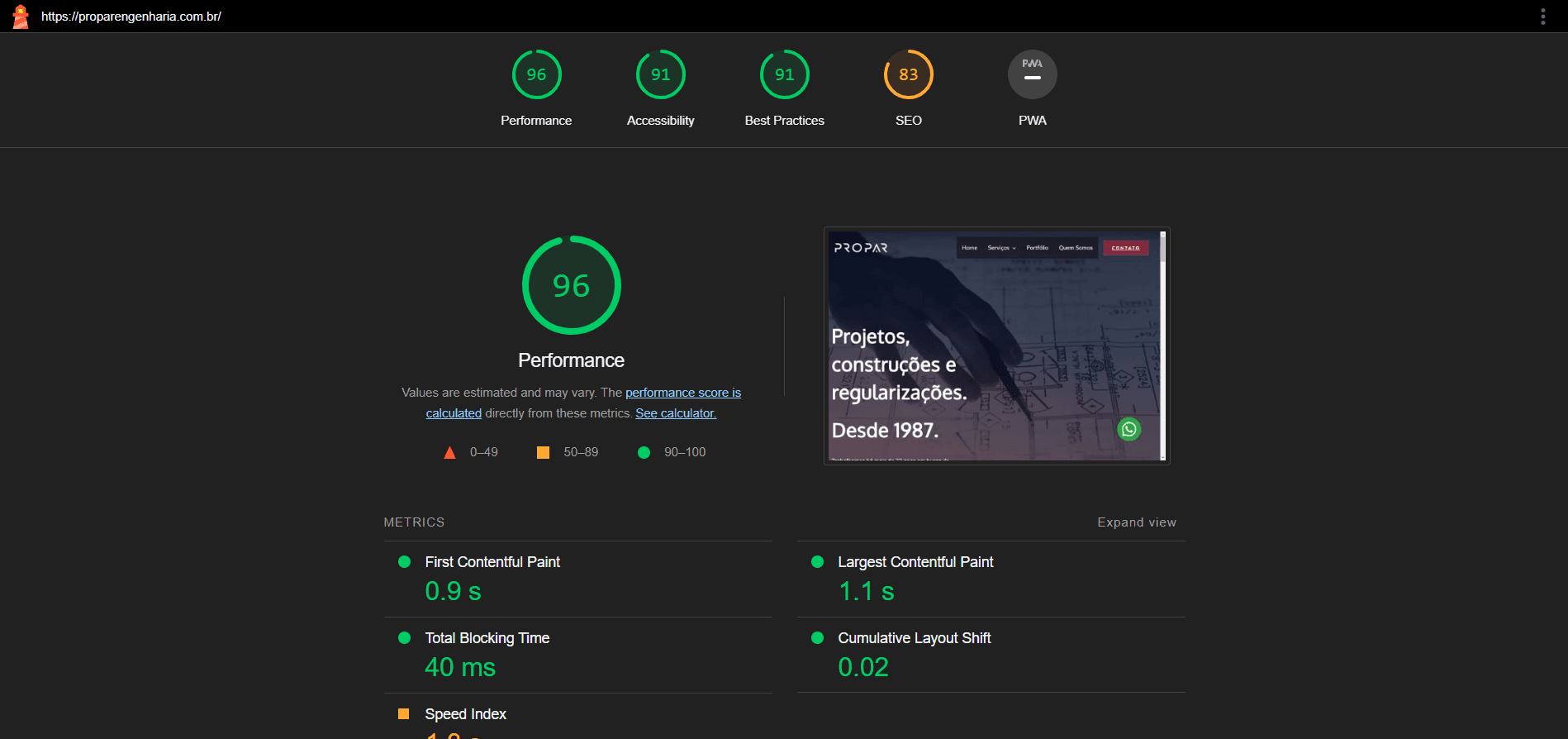Jump to SEO score gauge
Screen dimensions: 1568x739
(908, 75)
